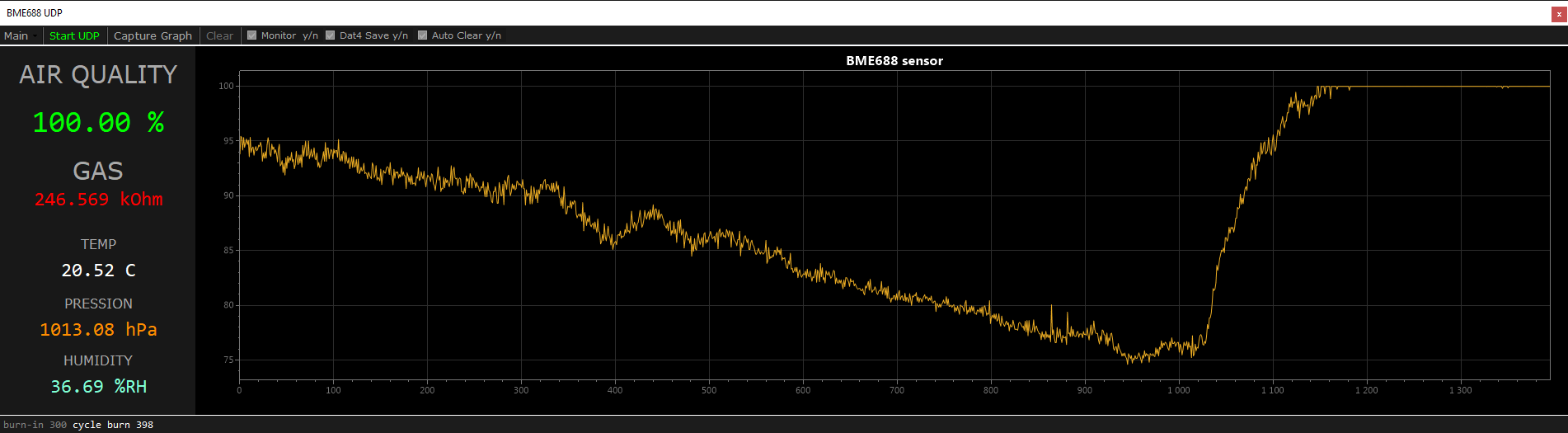Click the cycle burn 398 status text

[113, 425]
